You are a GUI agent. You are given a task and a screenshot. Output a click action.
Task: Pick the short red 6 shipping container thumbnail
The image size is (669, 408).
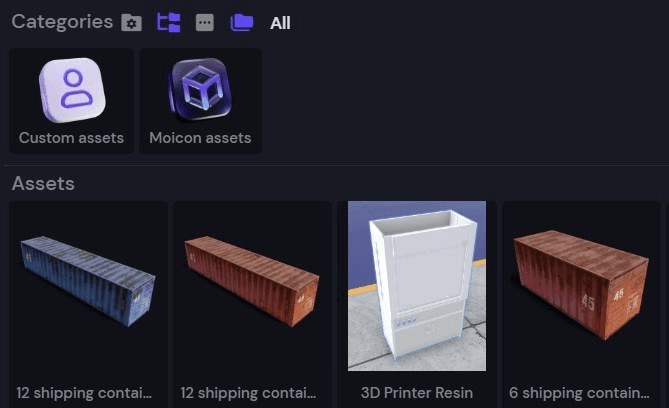click(x=581, y=285)
